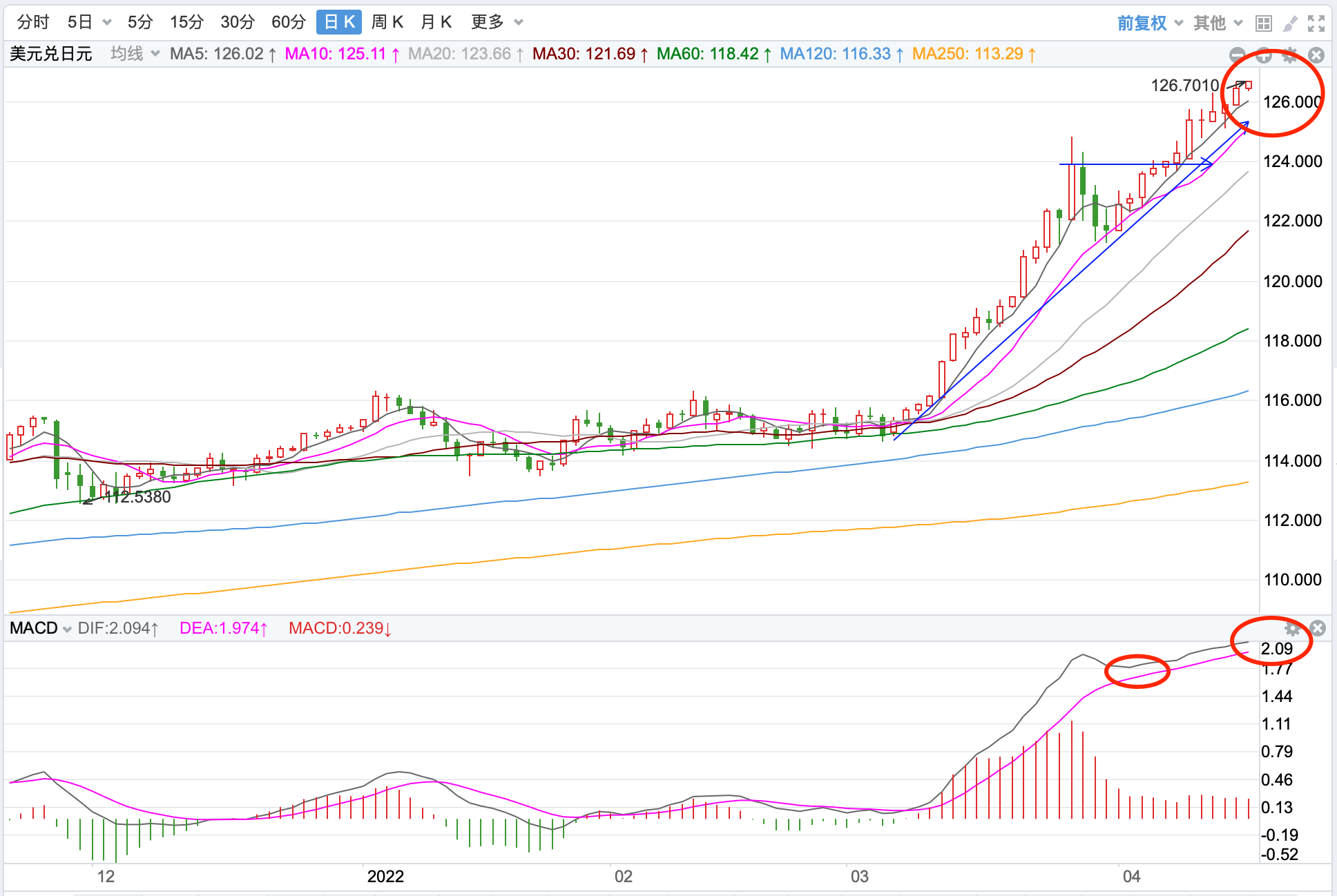This screenshot has height=896, width=1337.
Task: Click the 114.000 price axis label
Action: coord(1293,461)
